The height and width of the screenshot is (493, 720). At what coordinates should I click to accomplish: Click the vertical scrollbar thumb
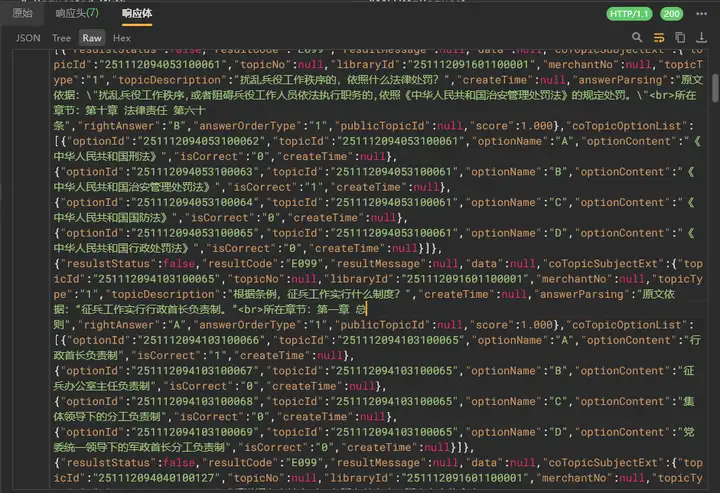coord(714,88)
